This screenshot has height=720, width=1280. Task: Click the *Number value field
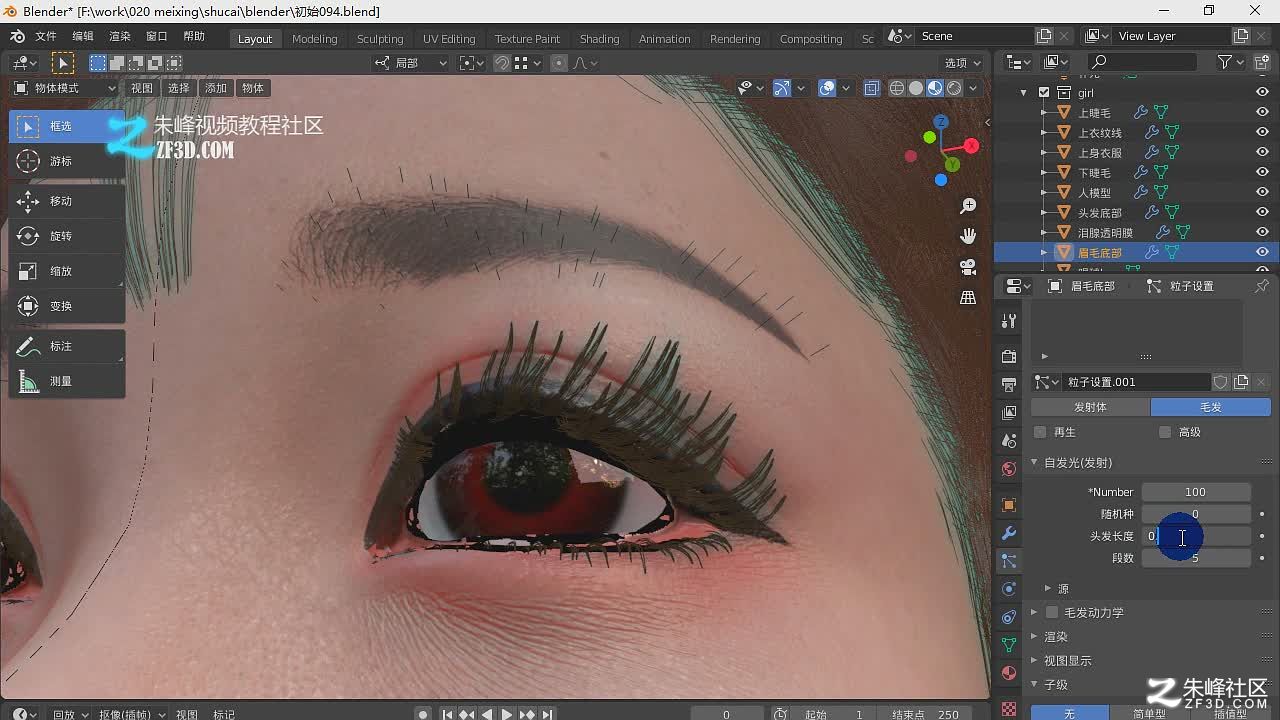pos(1196,492)
